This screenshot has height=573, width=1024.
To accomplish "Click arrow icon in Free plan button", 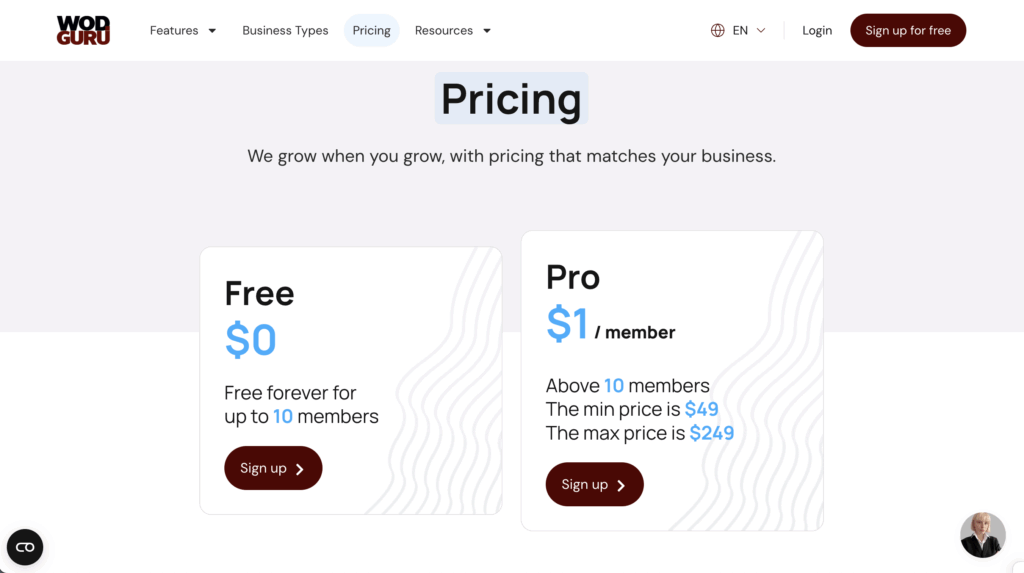I will click(300, 469).
